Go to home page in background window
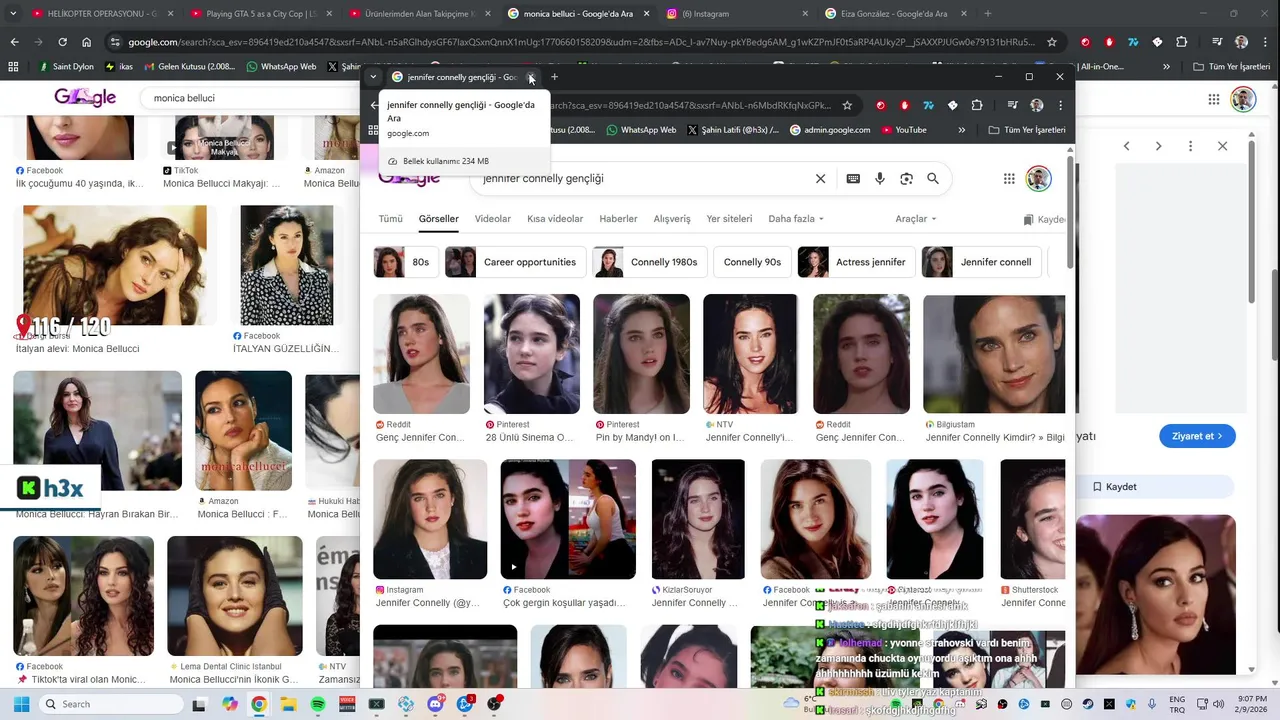This screenshot has width=1280, height=720. click(87, 42)
